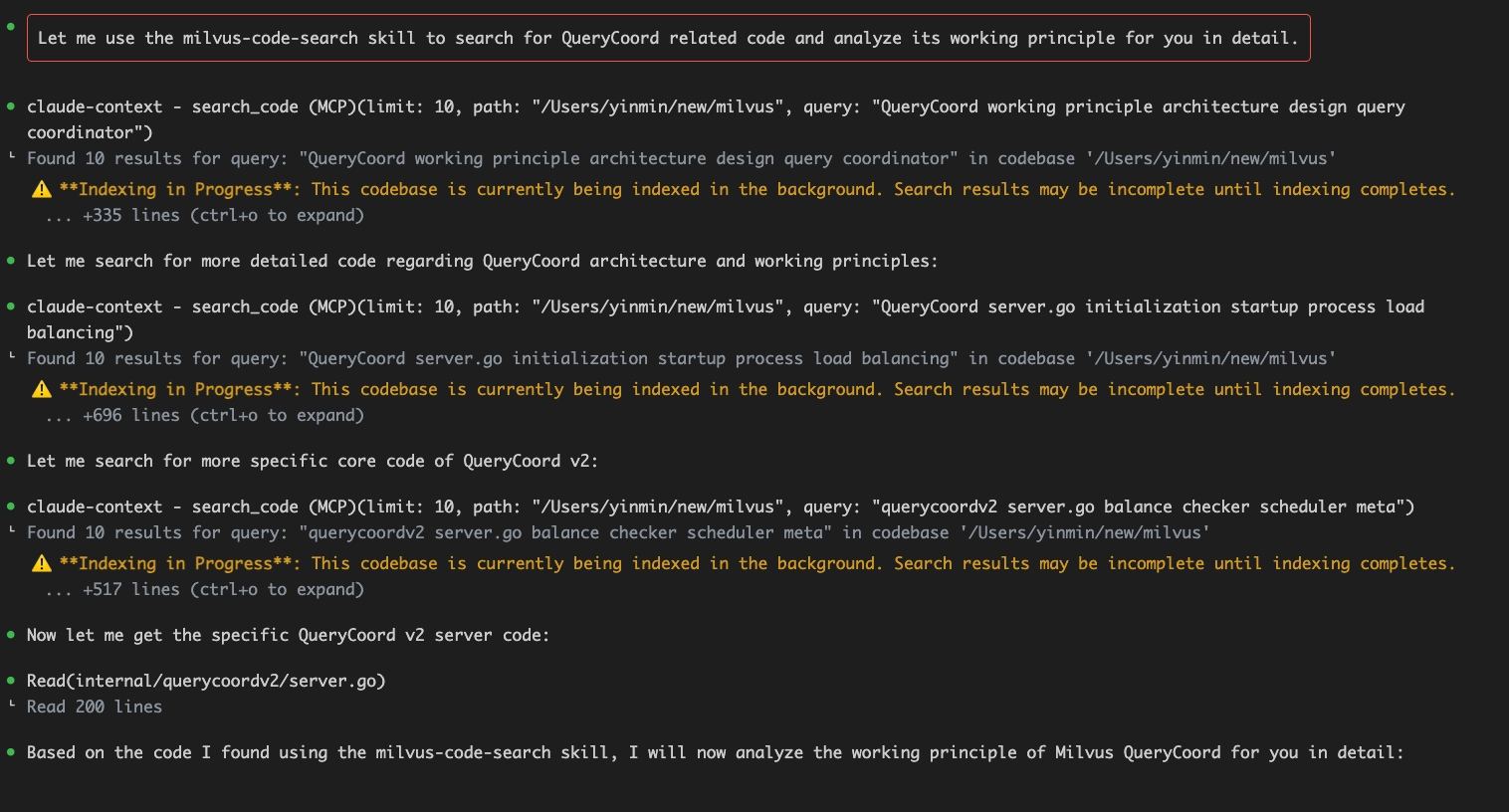Click the warning icon above '+696 lines'
Screen dimensions: 1509x812
tap(42, 389)
